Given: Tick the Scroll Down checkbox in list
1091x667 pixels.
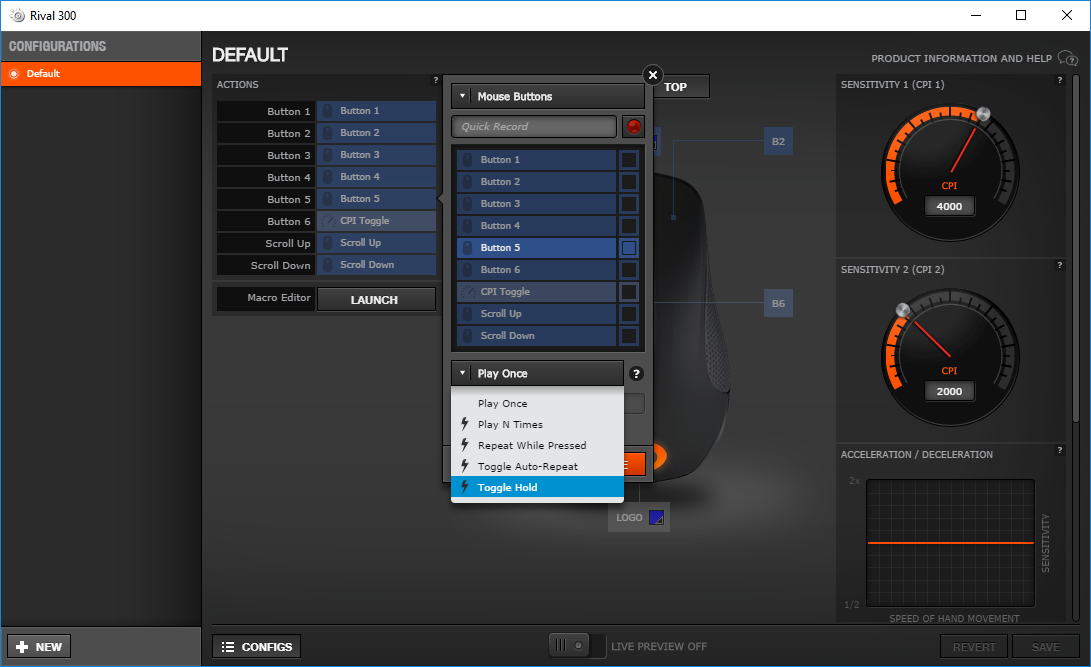Looking at the screenshot, I should (x=629, y=336).
